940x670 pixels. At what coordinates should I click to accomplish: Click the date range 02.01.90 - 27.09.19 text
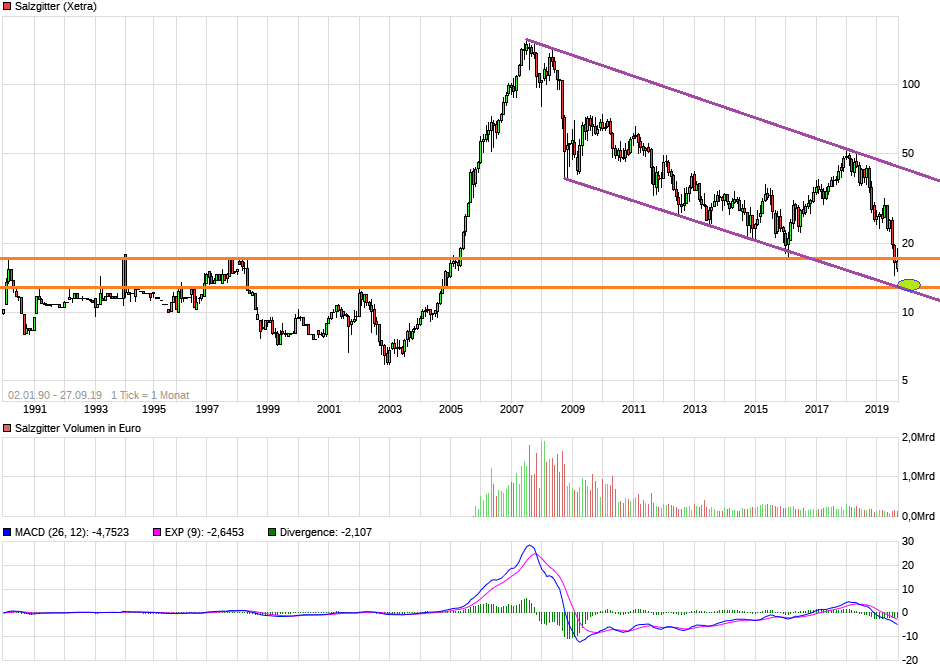pos(55,395)
